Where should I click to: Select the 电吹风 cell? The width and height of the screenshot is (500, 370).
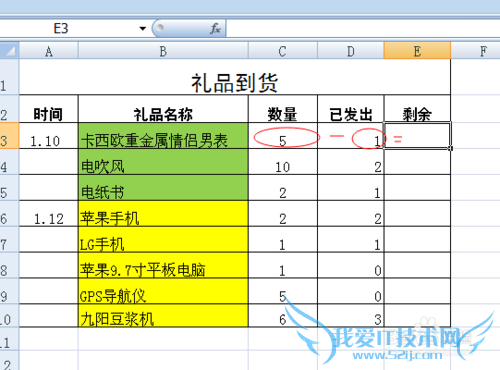(x=163, y=162)
